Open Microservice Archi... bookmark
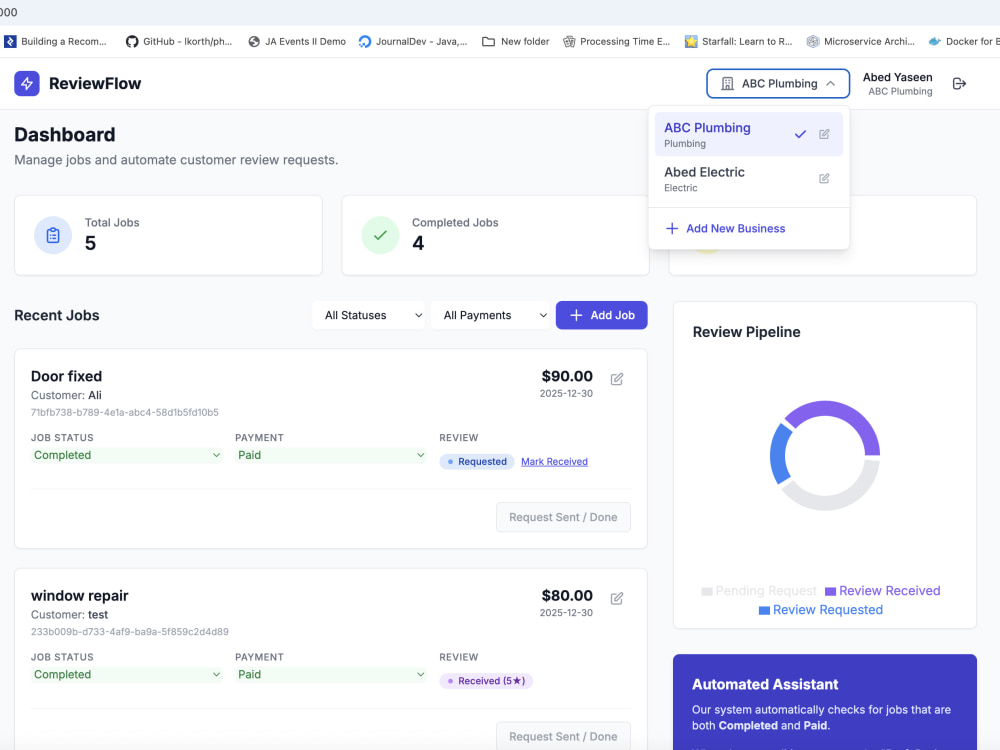The width and height of the screenshot is (1000, 750). [860, 41]
